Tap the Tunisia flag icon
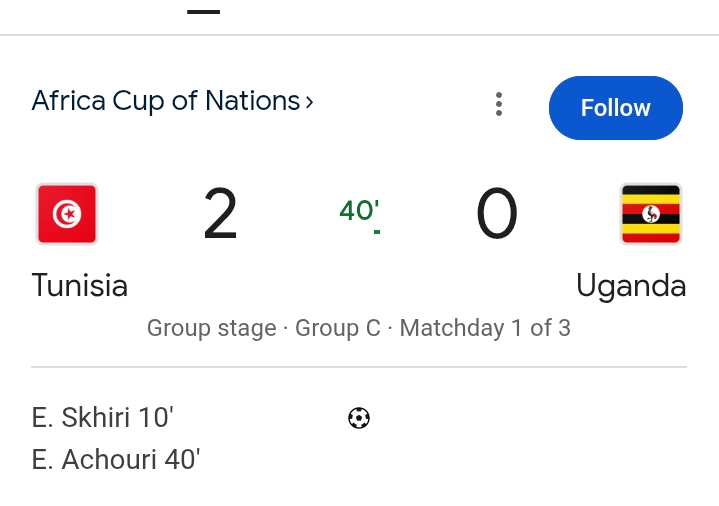The image size is (719, 506). click(x=67, y=214)
